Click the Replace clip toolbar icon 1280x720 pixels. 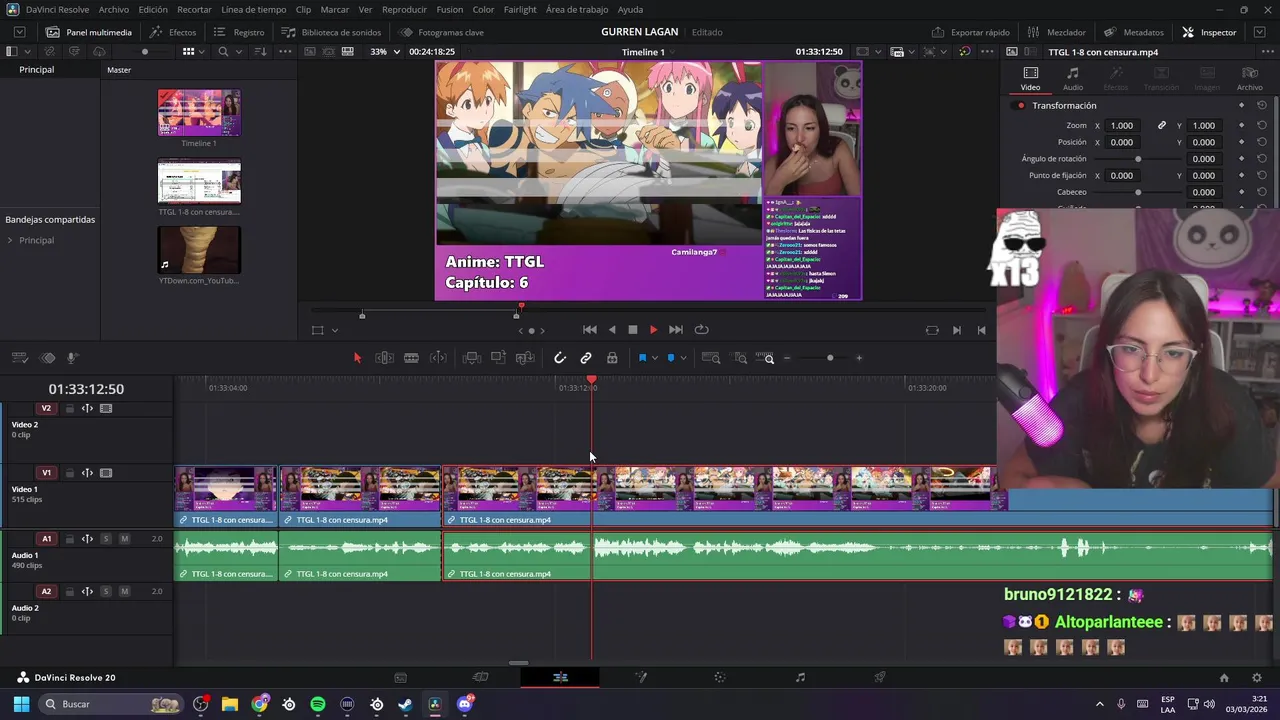pos(525,358)
